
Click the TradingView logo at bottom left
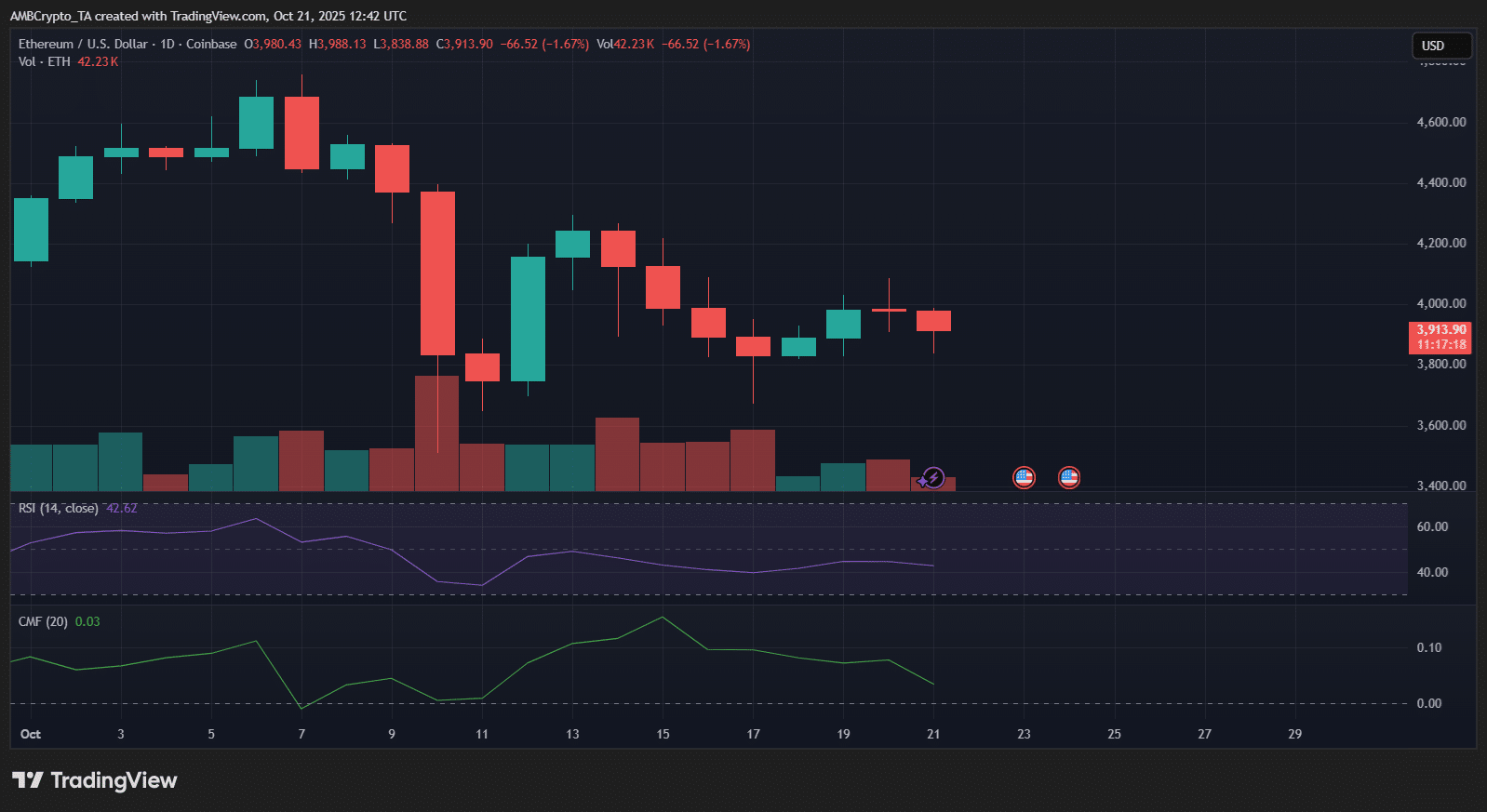[x=95, y=780]
